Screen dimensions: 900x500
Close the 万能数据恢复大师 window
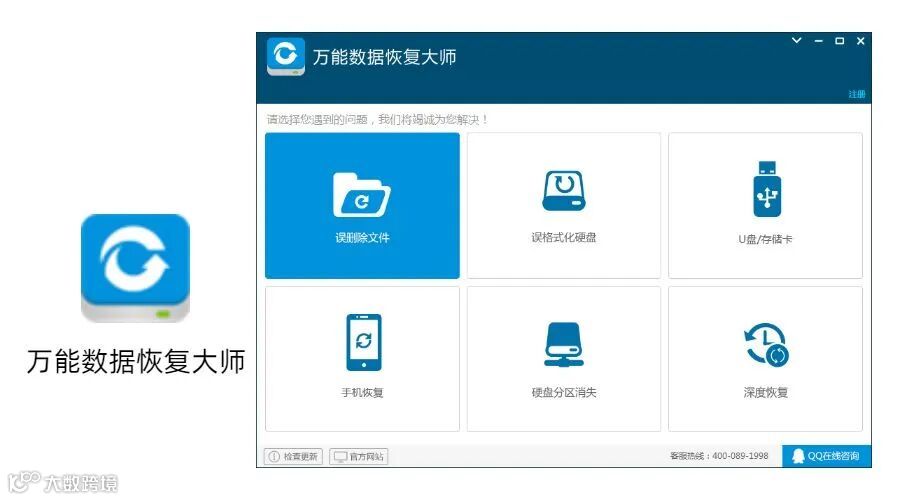[x=860, y=41]
